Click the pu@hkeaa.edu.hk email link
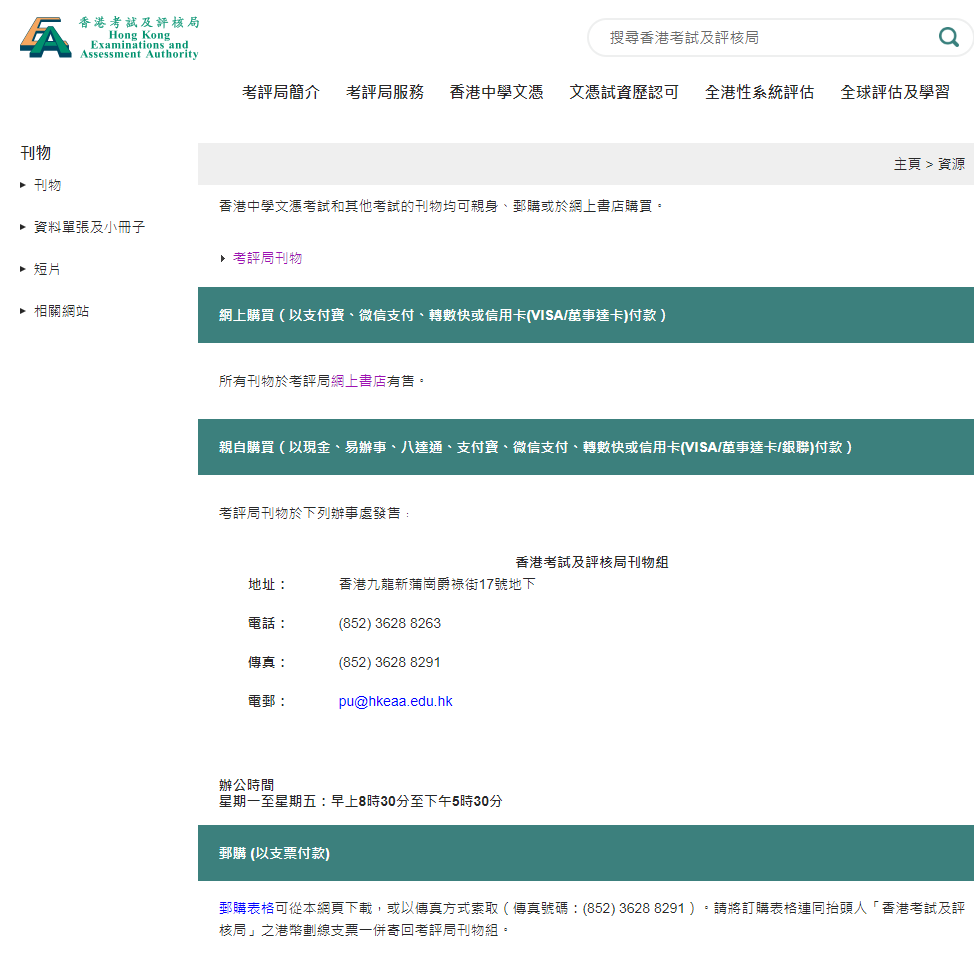This screenshot has height=957, width=974. (x=394, y=700)
